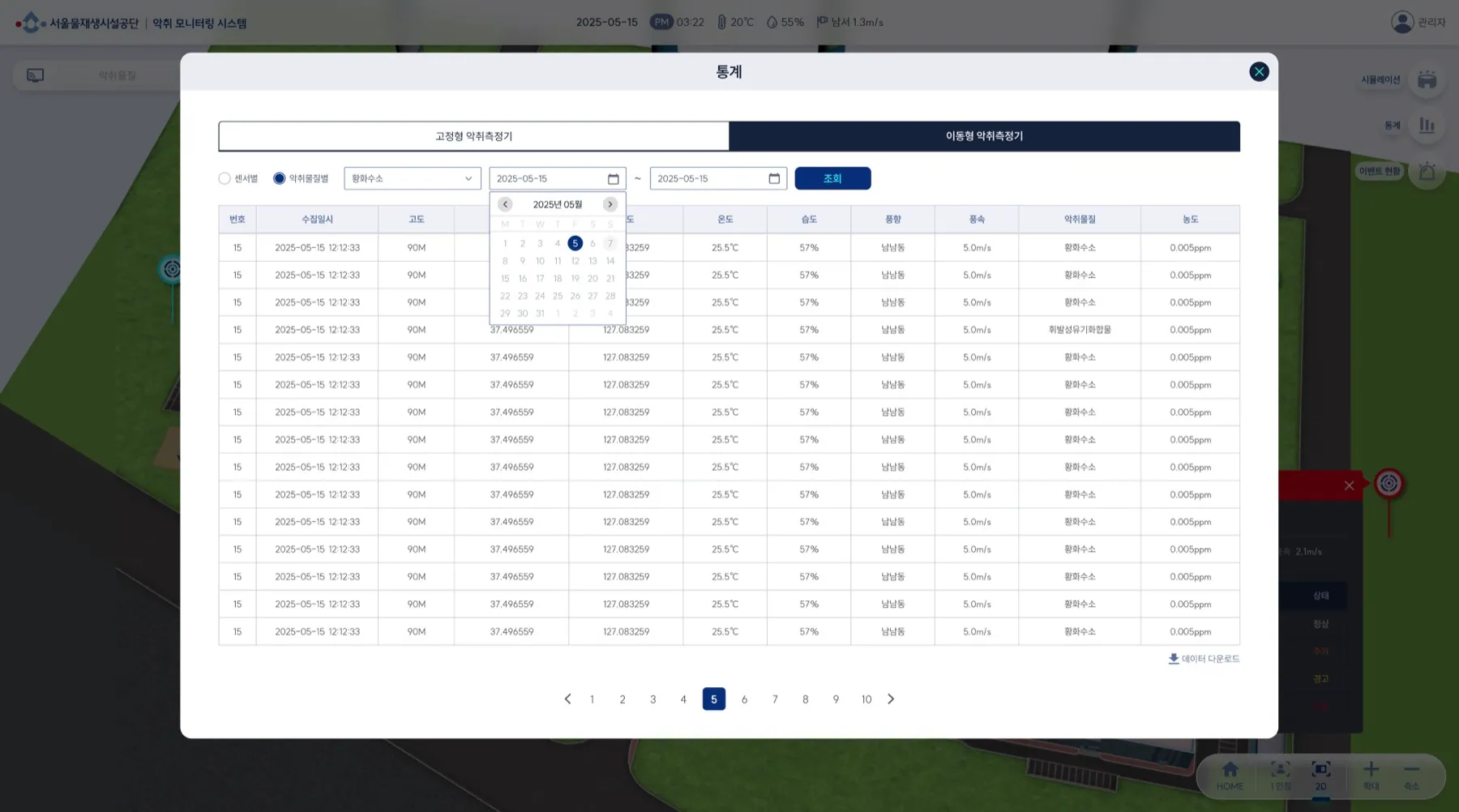Go to previous month in the date picker
This screenshot has height=812, width=1459.
click(x=505, y=204)
